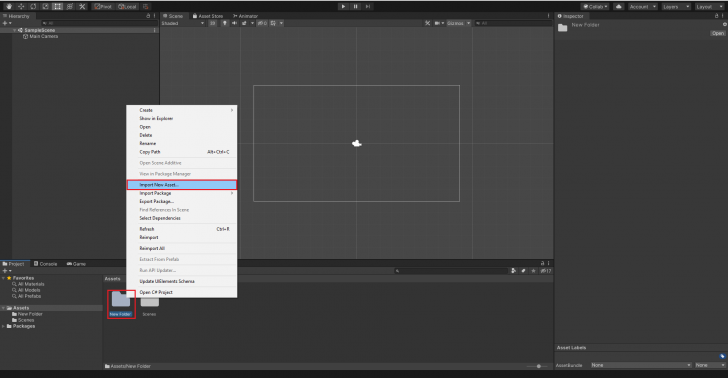Open the Shaded draw mode dropdown
The width and height of the screenshot is (728, 378).
[182, 23]
